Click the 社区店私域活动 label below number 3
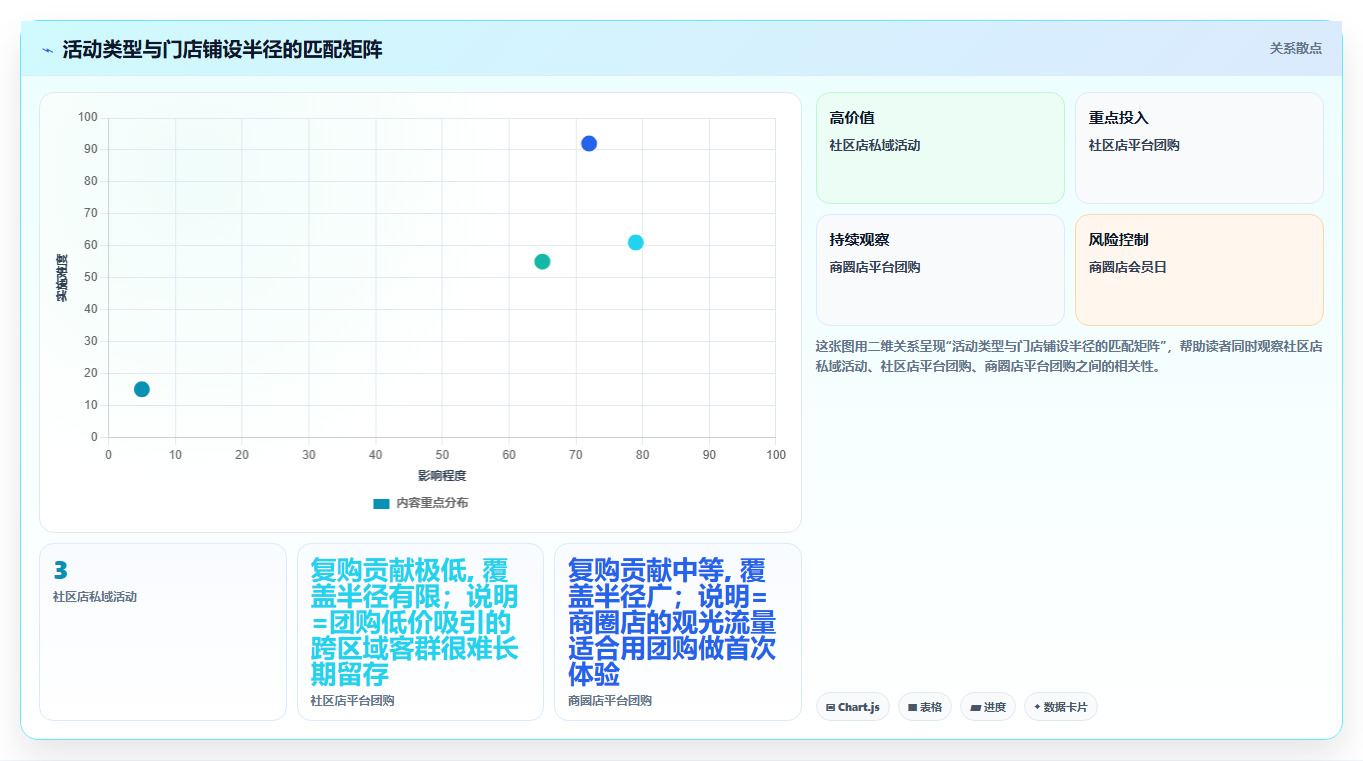Viewport: 1363px width, 761px height. [x=94, y=597]
